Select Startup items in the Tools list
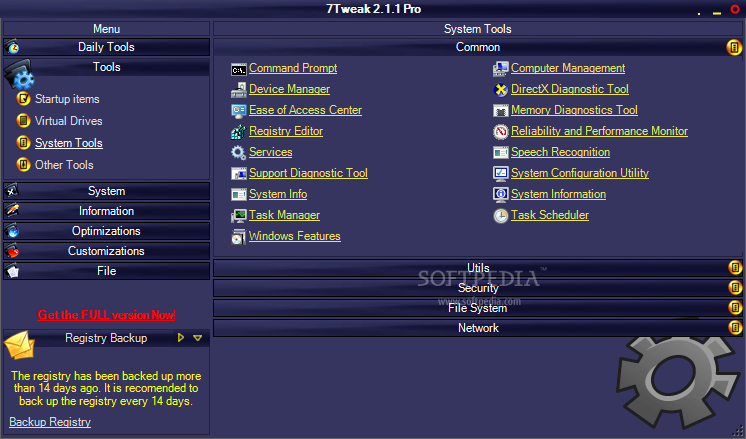 click(x=67, y=99)
